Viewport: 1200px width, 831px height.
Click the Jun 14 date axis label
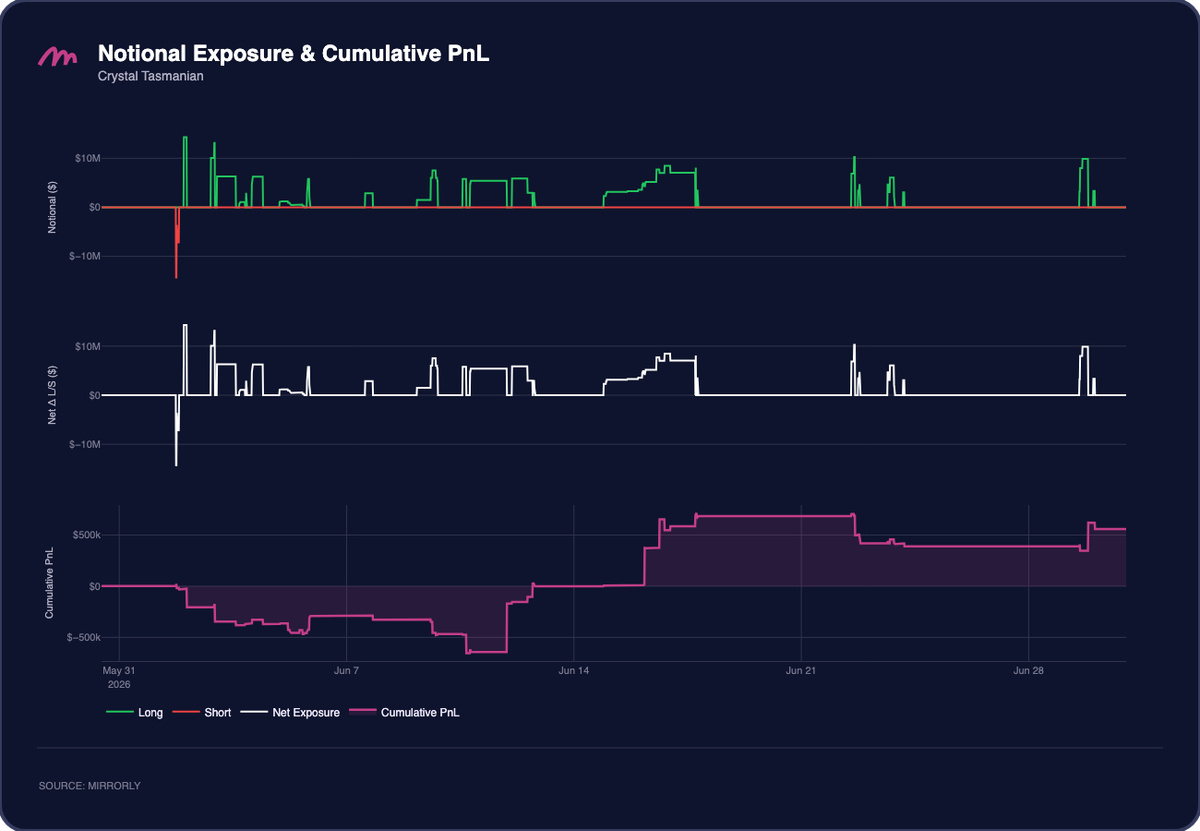[574, 670]
